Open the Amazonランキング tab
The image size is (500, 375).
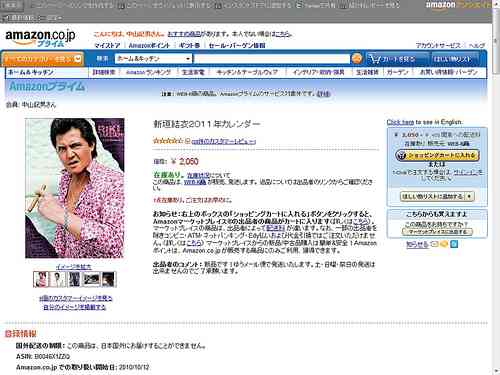point(148,72)
